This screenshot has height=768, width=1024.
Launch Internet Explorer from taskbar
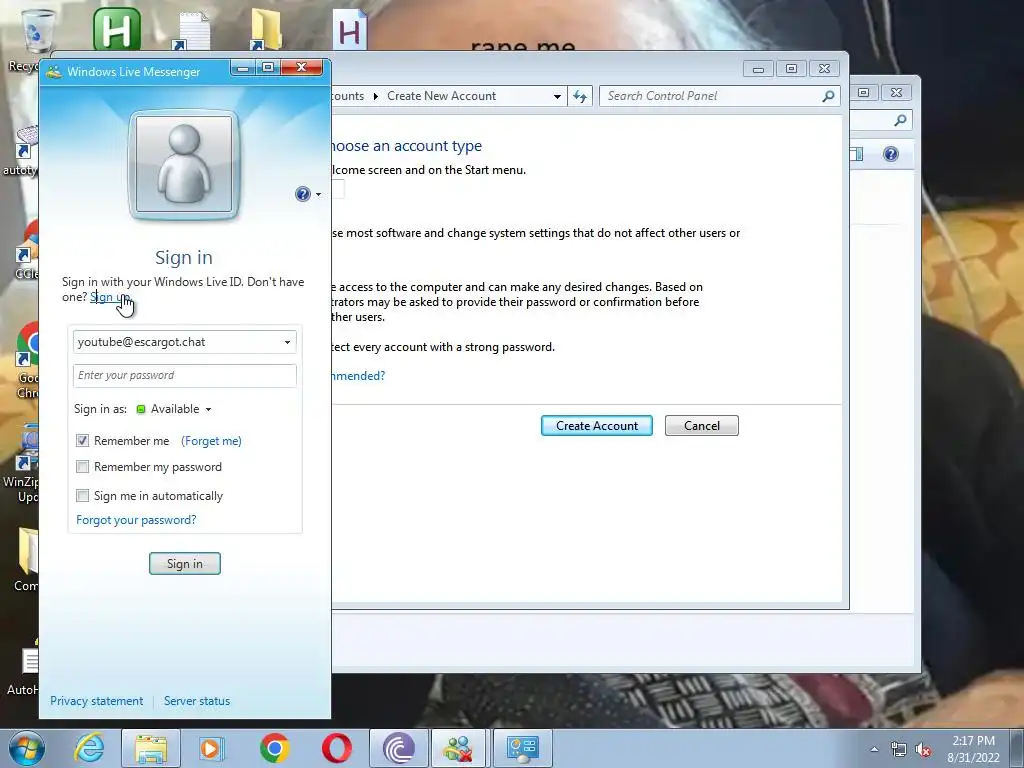[x=89, y=748]
